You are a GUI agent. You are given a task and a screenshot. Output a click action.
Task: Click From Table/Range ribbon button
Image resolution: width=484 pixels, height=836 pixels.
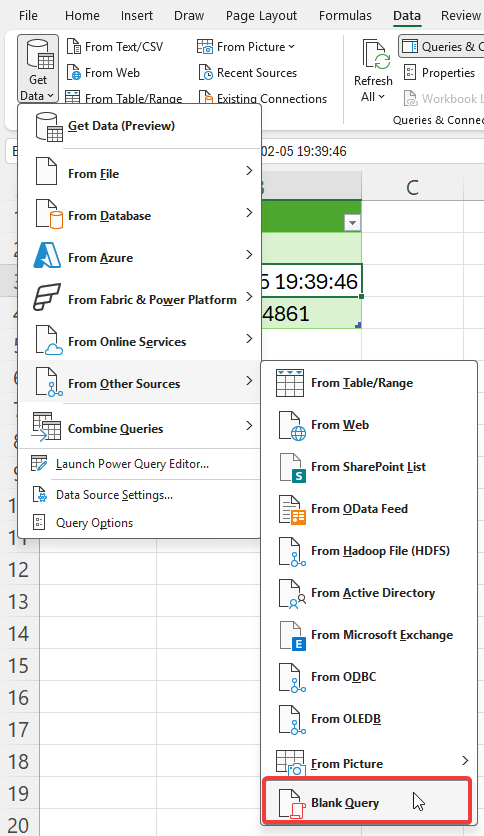click(124, 98)
